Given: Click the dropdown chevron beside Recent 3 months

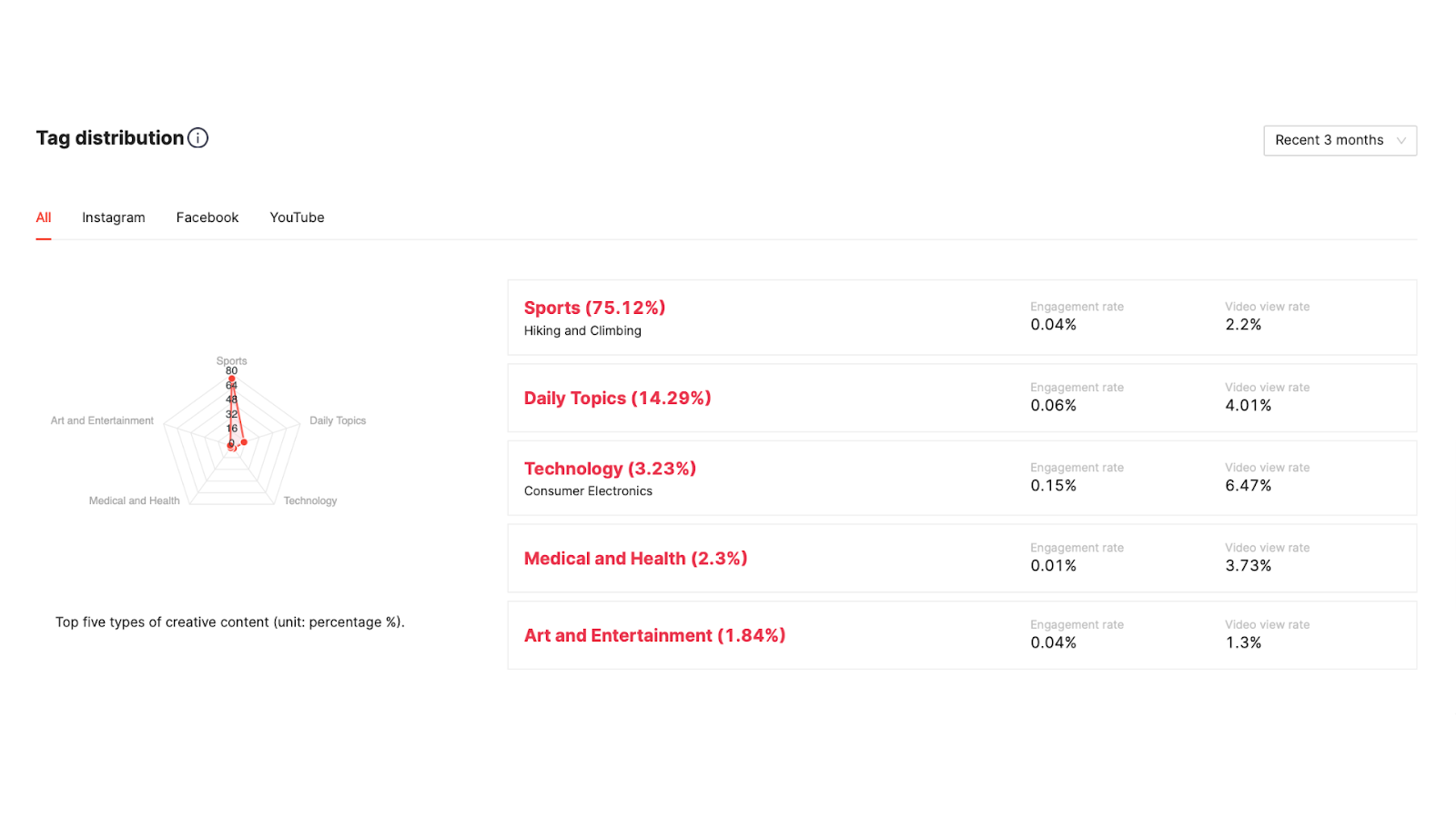Looking at the screenshot, I should 1401,140.
